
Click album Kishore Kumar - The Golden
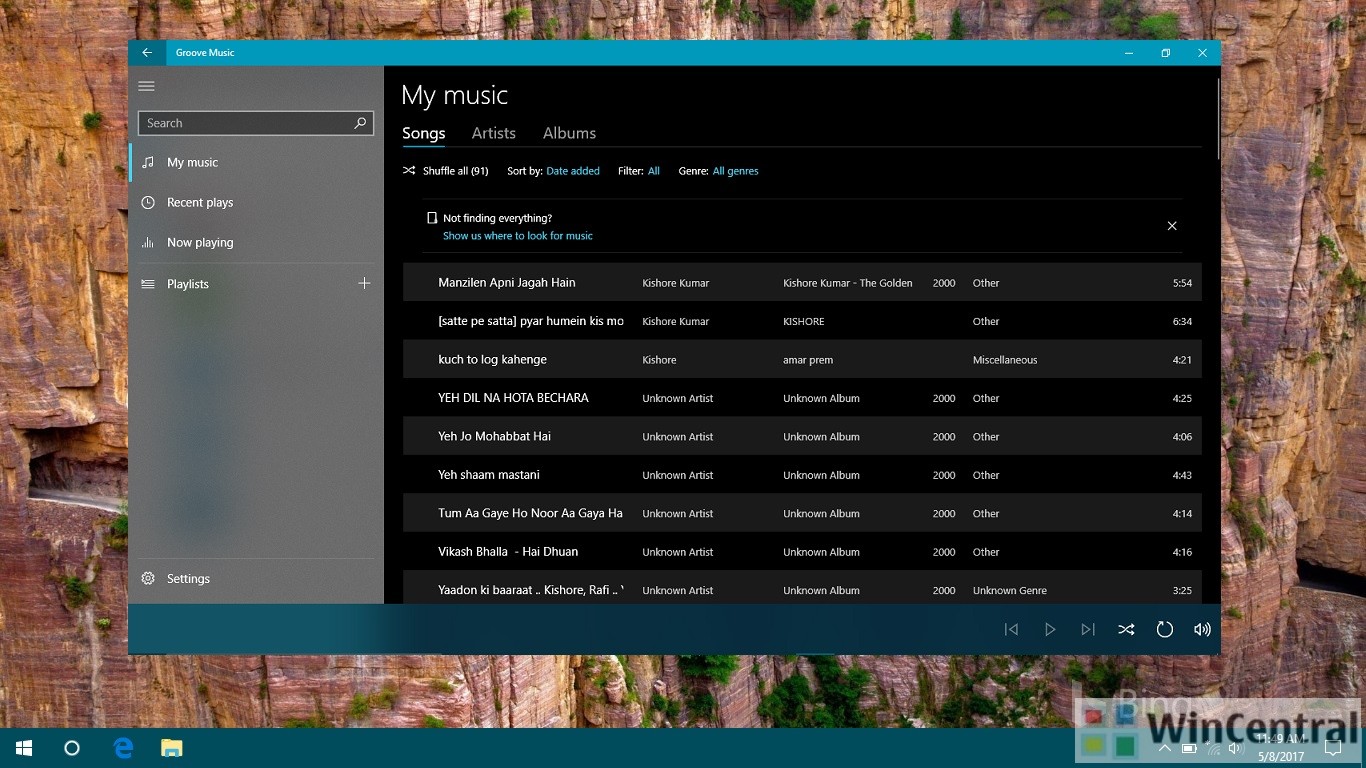click(x=848, y=283)
